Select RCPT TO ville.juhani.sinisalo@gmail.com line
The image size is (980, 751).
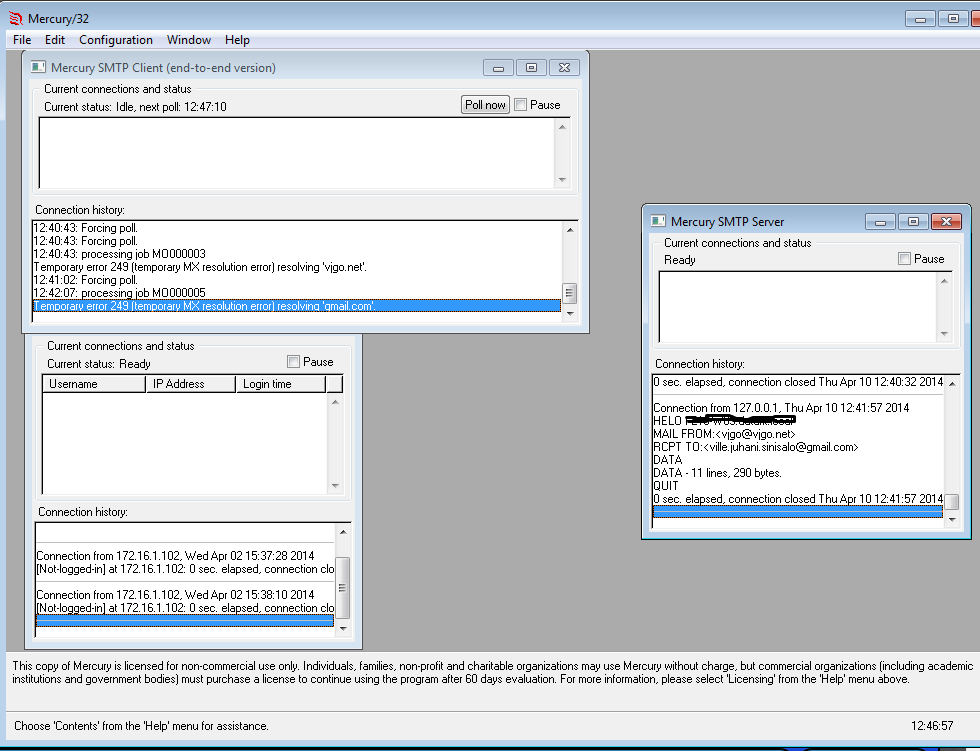point(798,447)
